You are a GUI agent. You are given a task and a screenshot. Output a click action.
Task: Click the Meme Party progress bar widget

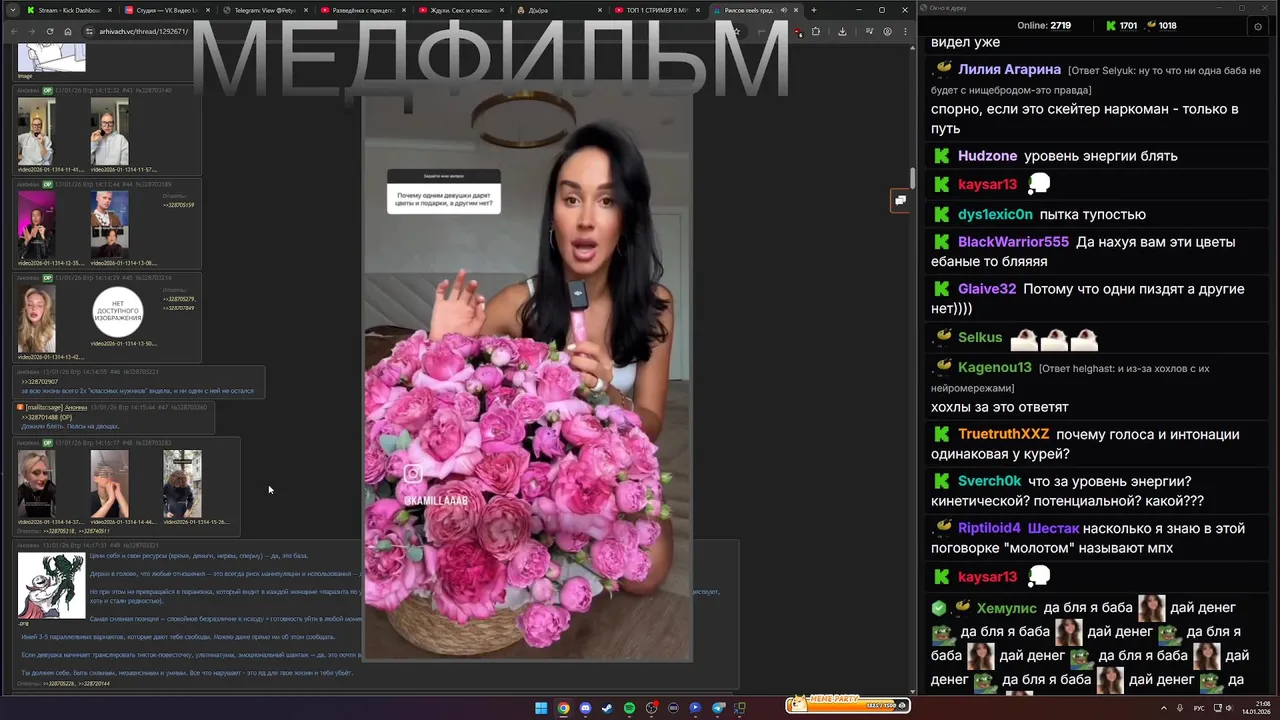tap(848, 704)
